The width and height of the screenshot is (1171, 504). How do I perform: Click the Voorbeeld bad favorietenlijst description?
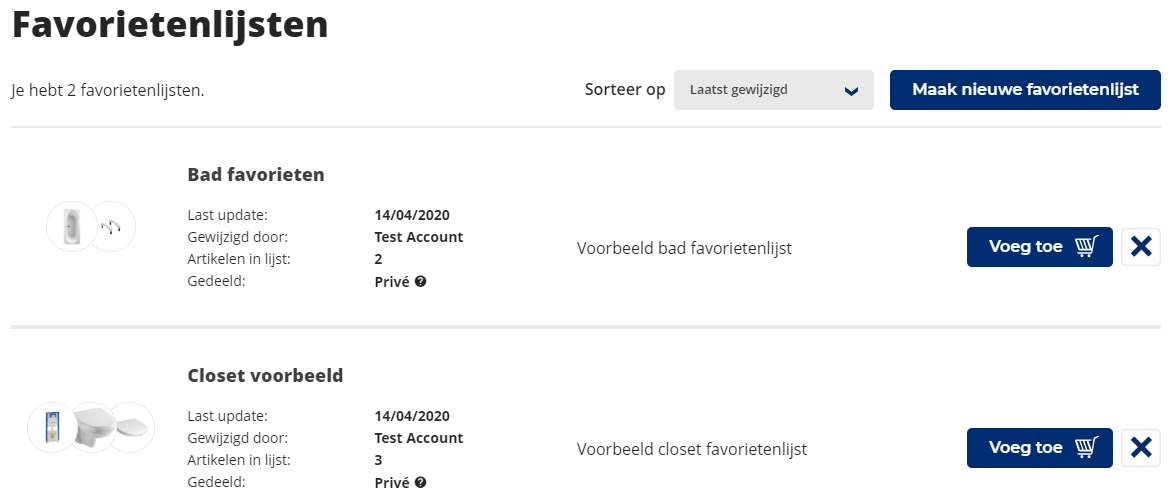pos(684,248)
